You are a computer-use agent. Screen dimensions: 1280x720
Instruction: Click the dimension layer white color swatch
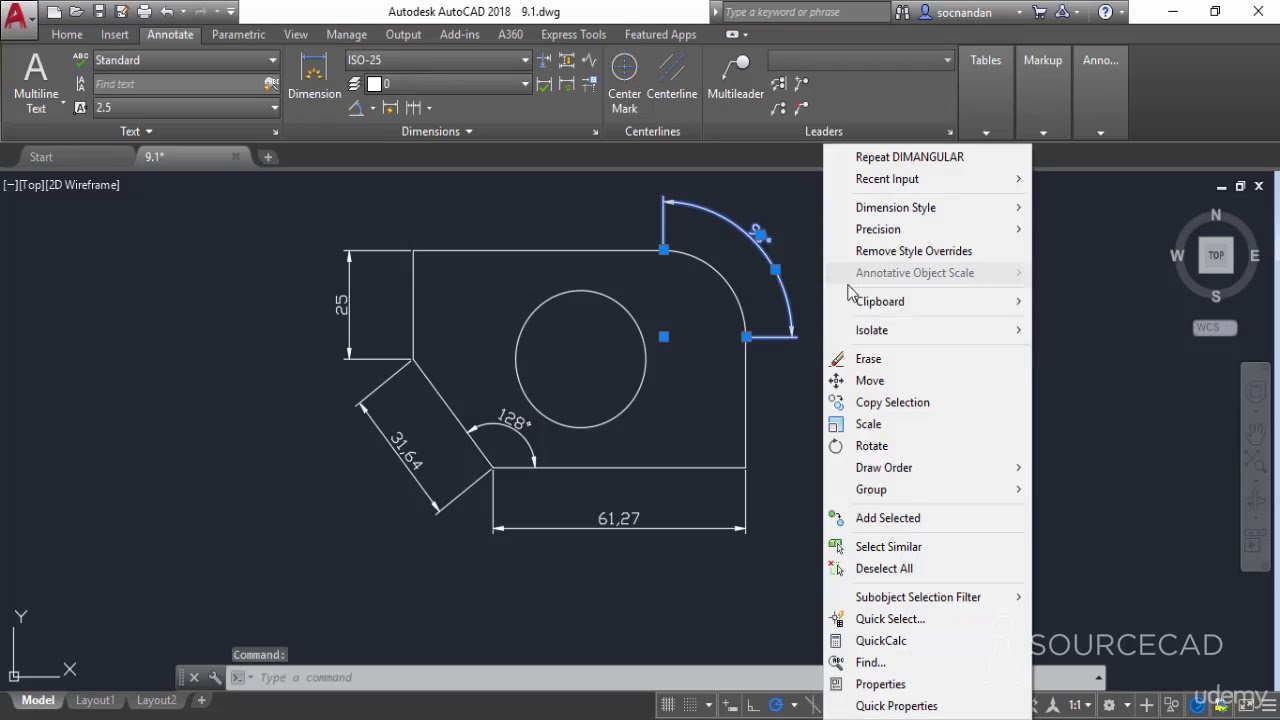pos(374,84)
